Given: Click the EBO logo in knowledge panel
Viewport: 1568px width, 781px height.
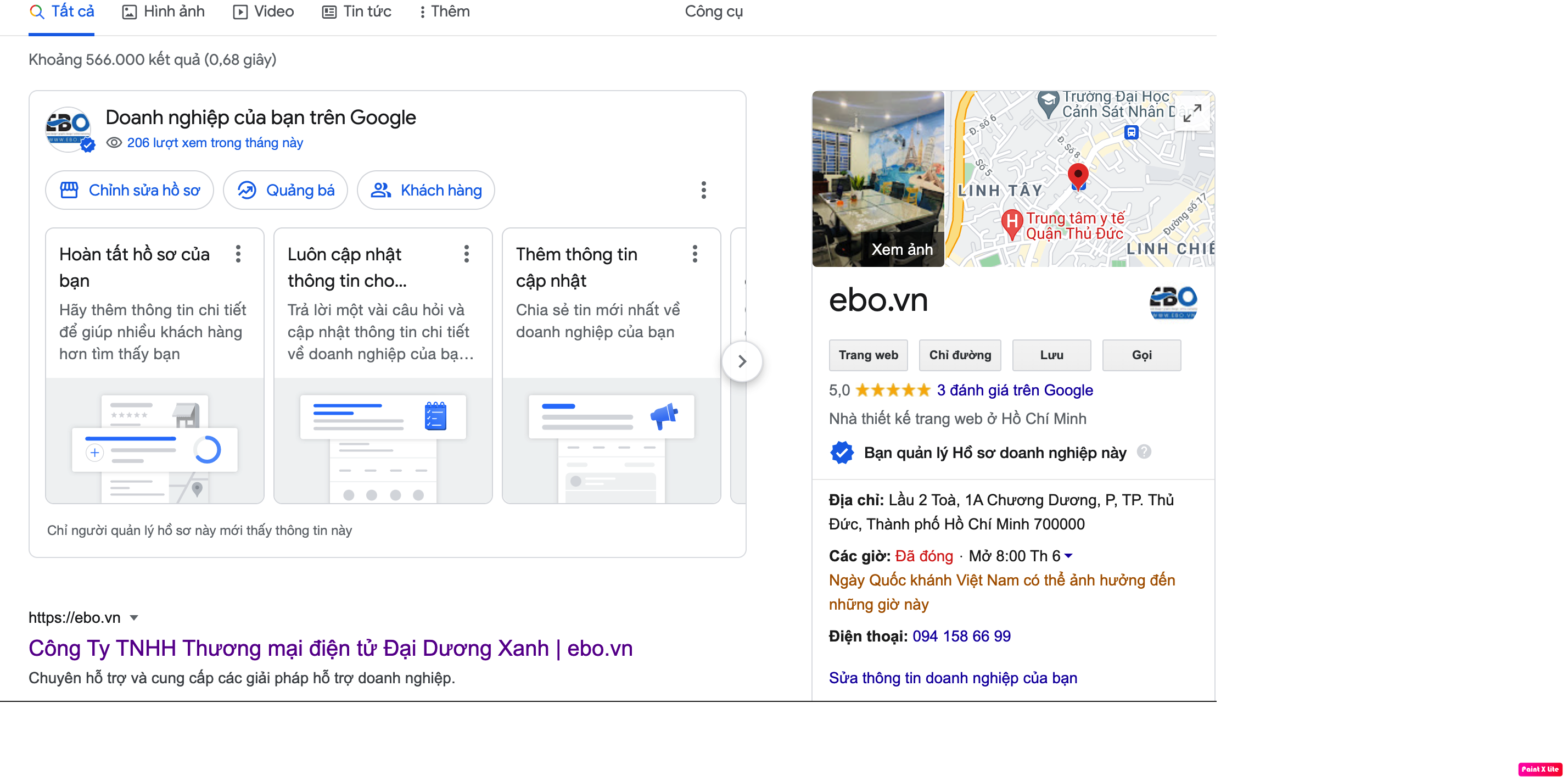Looking at the screenshot, I should [x=1173, y=303].
